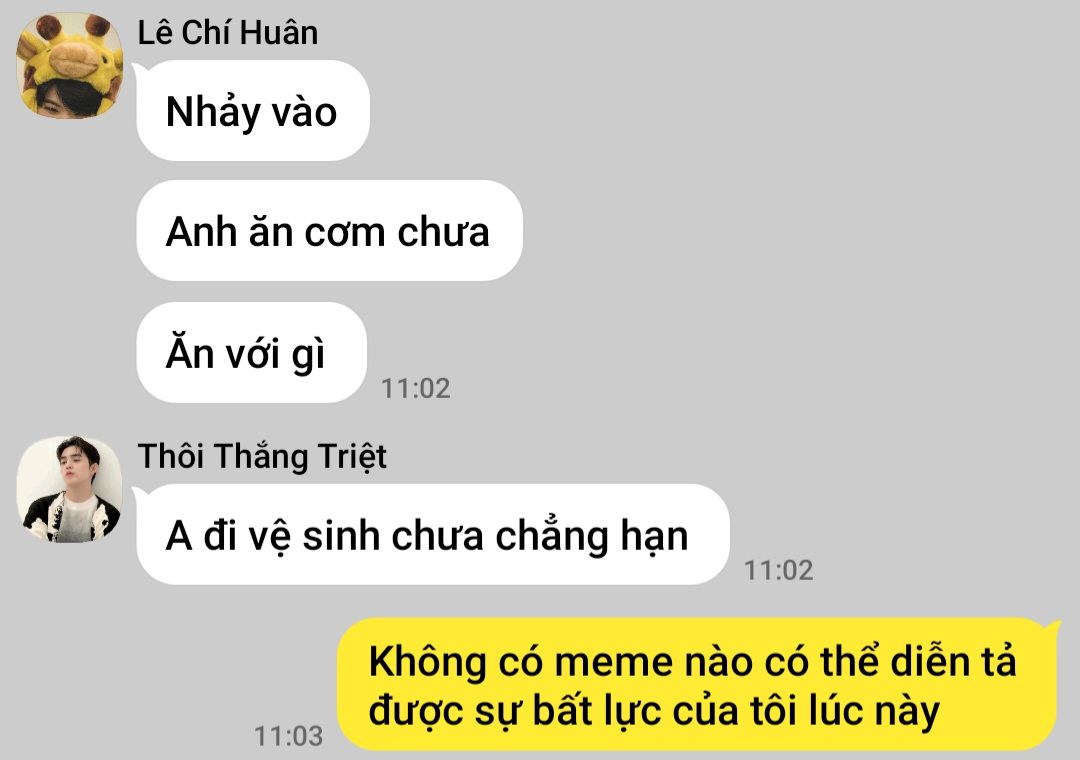Select the "Nhảy vào" message bubble
This screenshot has height=760, width=1080.
pos(253,111)
